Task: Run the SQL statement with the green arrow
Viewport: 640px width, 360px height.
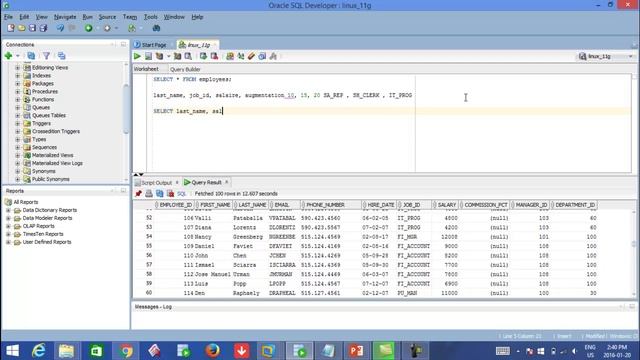Action: click(x=137, y=56)
